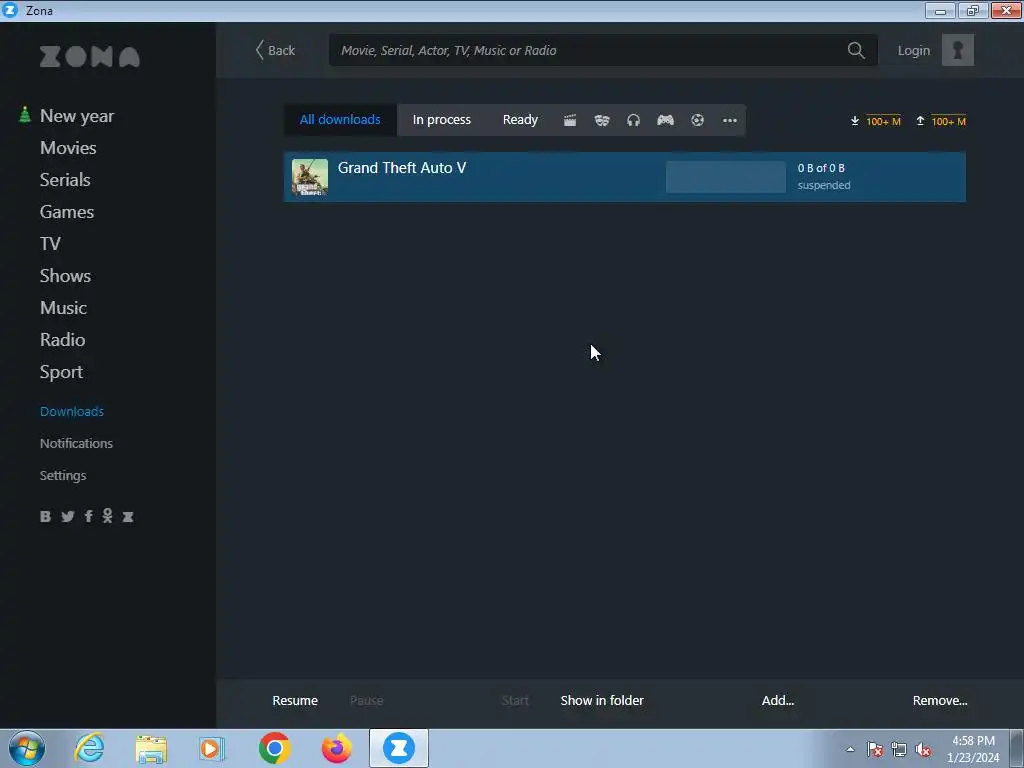Launch Google Chrome from taskbar

[274, 748]
